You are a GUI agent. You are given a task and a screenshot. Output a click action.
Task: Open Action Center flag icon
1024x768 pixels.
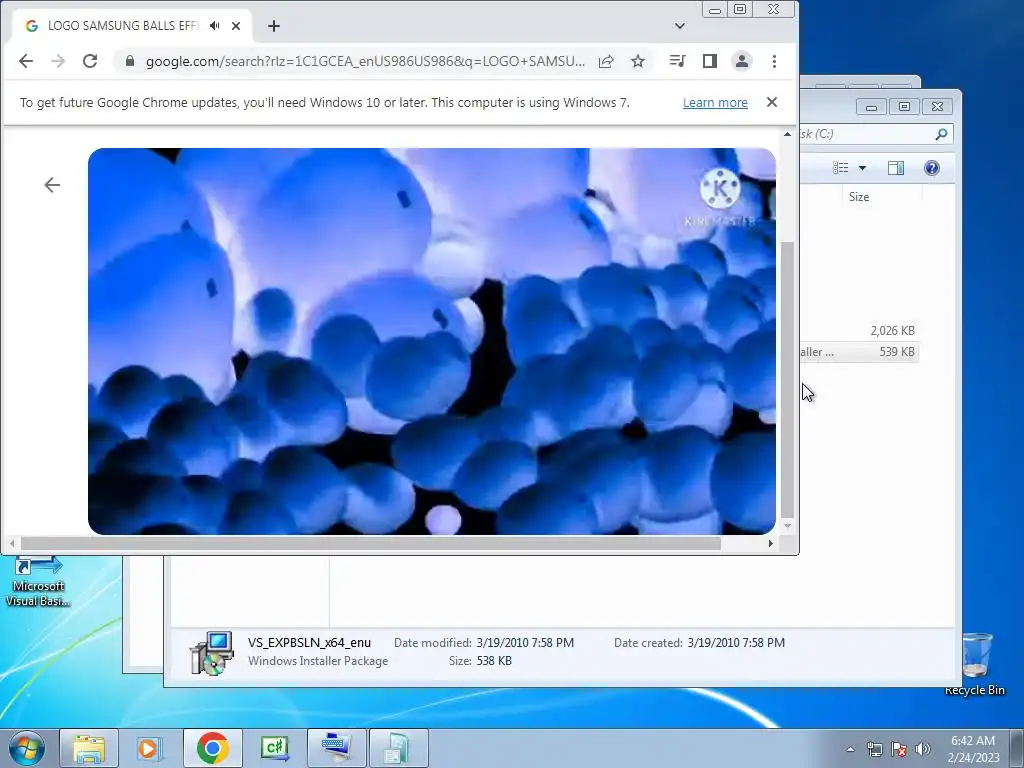pyautogui.click(x=899, y=749)
